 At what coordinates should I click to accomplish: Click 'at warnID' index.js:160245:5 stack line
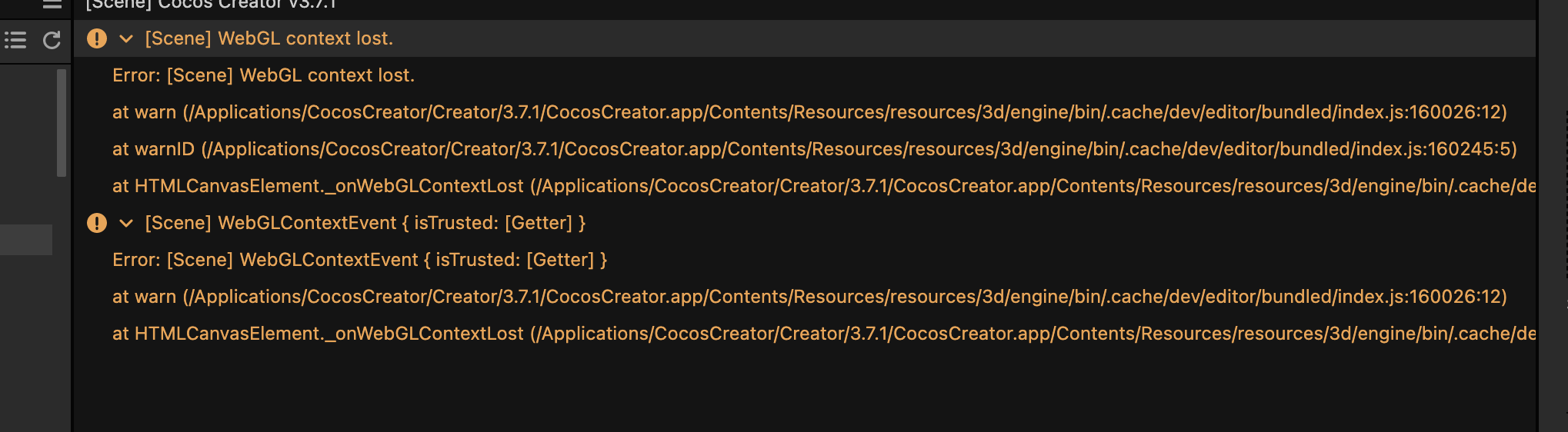point(814,149)
